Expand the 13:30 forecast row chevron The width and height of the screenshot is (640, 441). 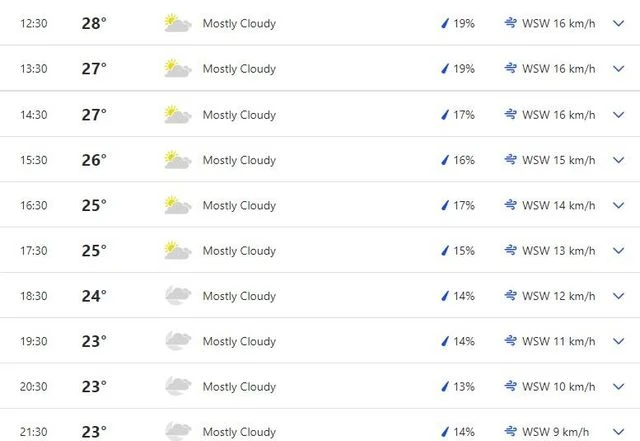click(x=617, y=69)
